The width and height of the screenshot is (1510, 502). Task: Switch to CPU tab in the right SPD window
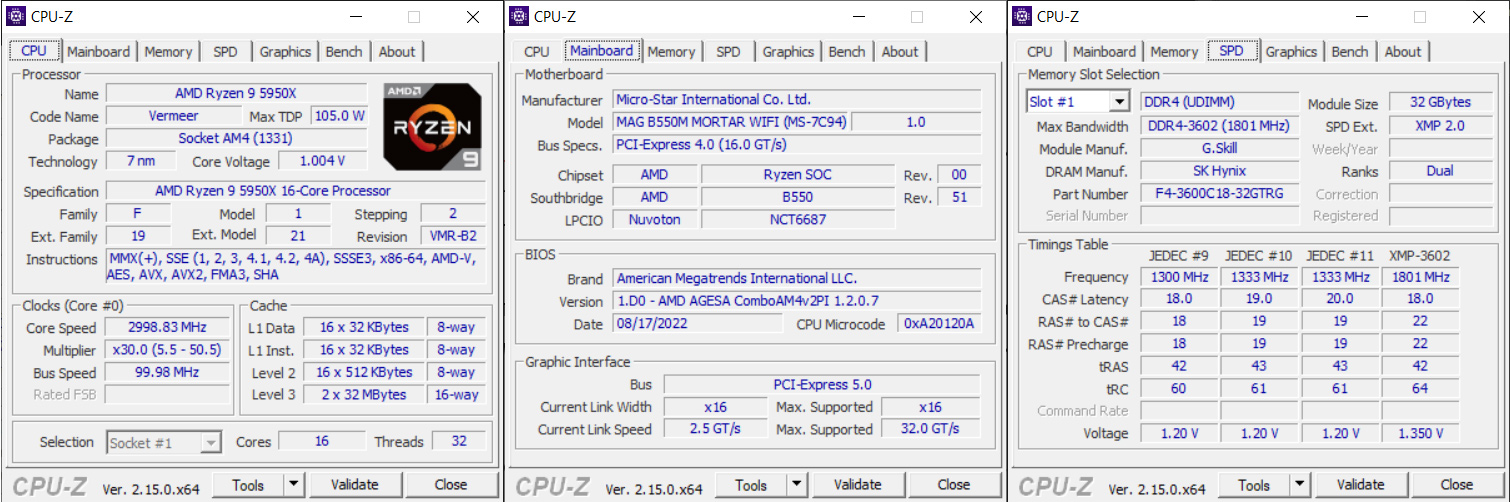point(1040,52)
